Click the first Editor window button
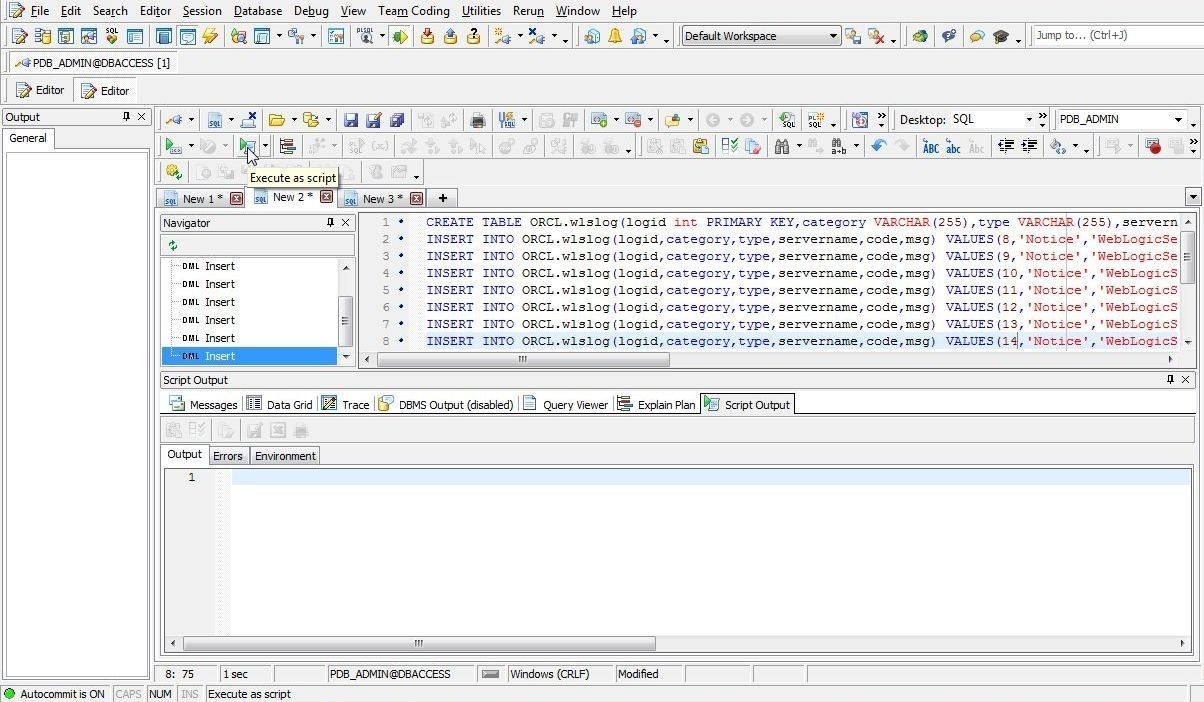 [40, 90]
